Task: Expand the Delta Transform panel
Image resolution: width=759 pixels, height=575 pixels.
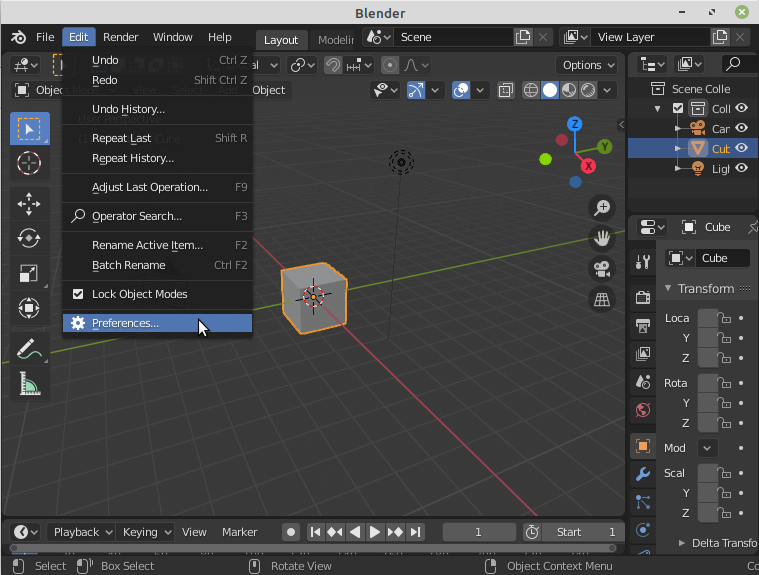Action: (x=682, y=543)
